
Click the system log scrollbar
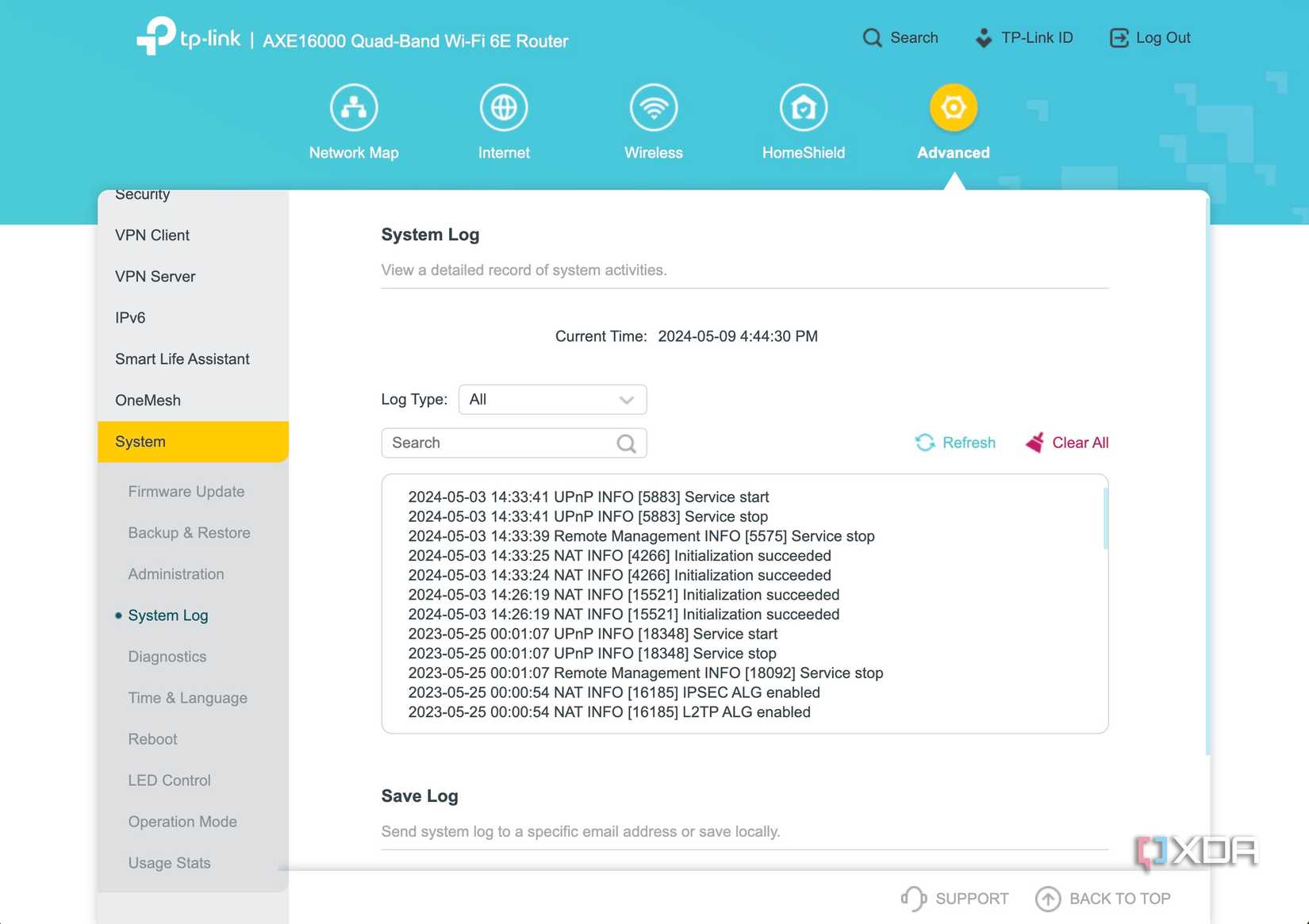coord(1104,520)
